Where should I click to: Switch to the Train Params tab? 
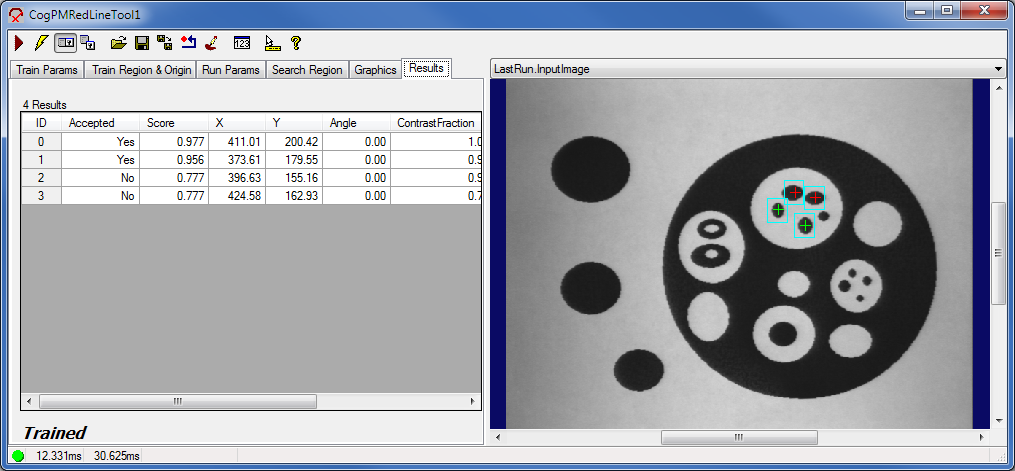click(46, 70)
